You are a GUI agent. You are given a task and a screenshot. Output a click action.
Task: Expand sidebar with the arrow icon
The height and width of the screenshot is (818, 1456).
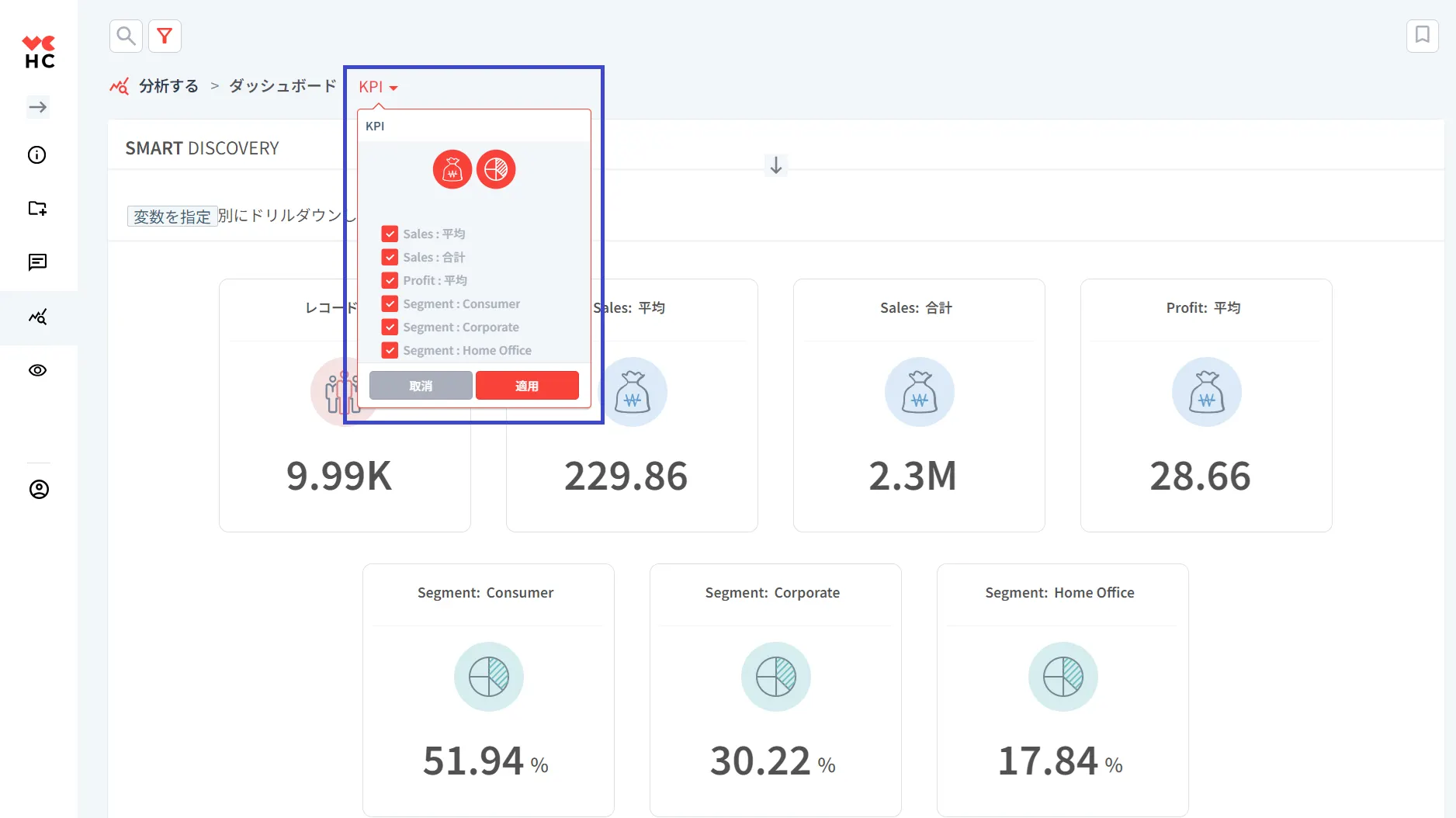(38, 107)
